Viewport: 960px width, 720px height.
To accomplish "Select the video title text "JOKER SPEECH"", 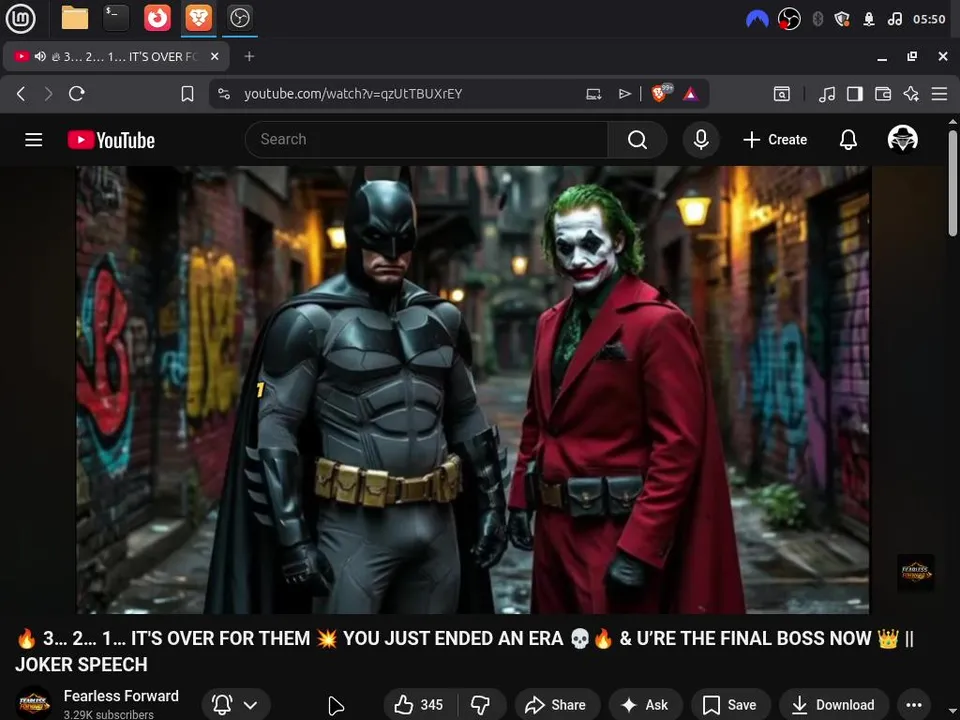I will [81, 664].
